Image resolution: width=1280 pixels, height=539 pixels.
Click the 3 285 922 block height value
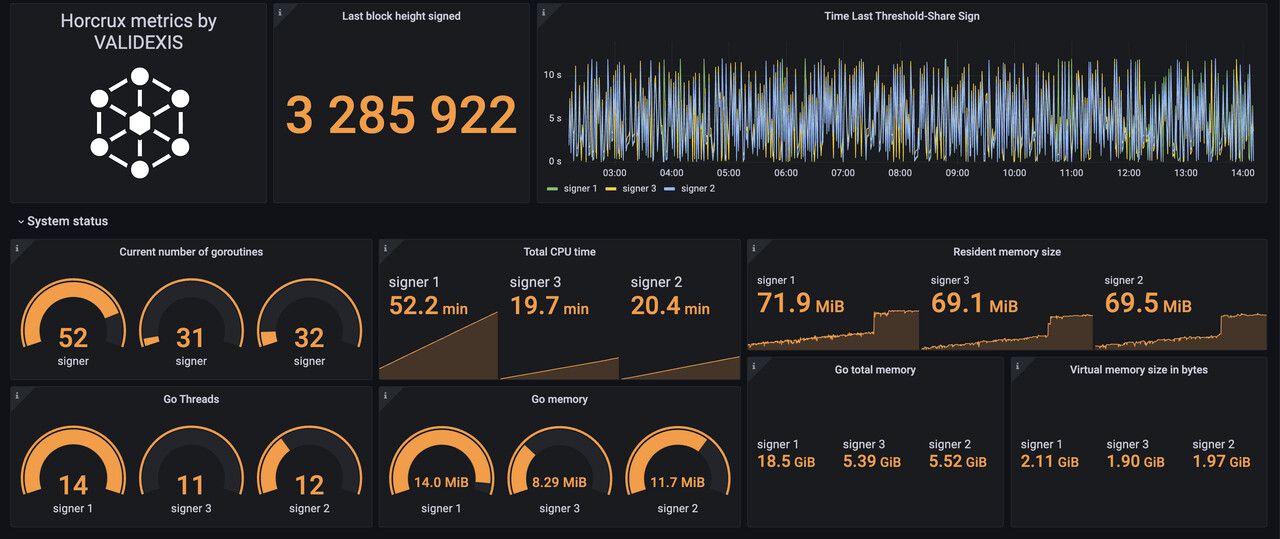pyautogui.click(x=401, y=116)
